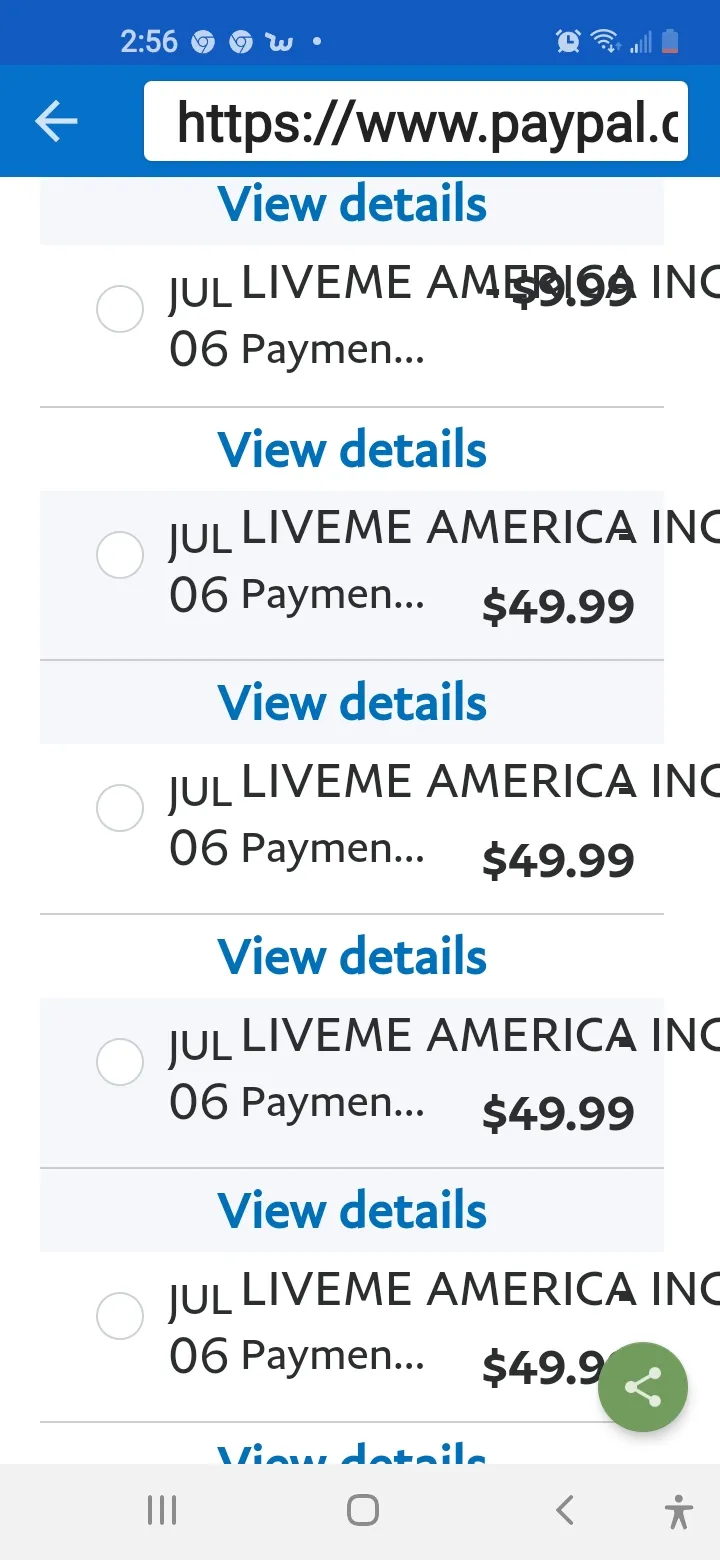Open View details under third $49.99 payment
The height and width of the screenshot is (1560, 720).
click(x=352, y=1210)
